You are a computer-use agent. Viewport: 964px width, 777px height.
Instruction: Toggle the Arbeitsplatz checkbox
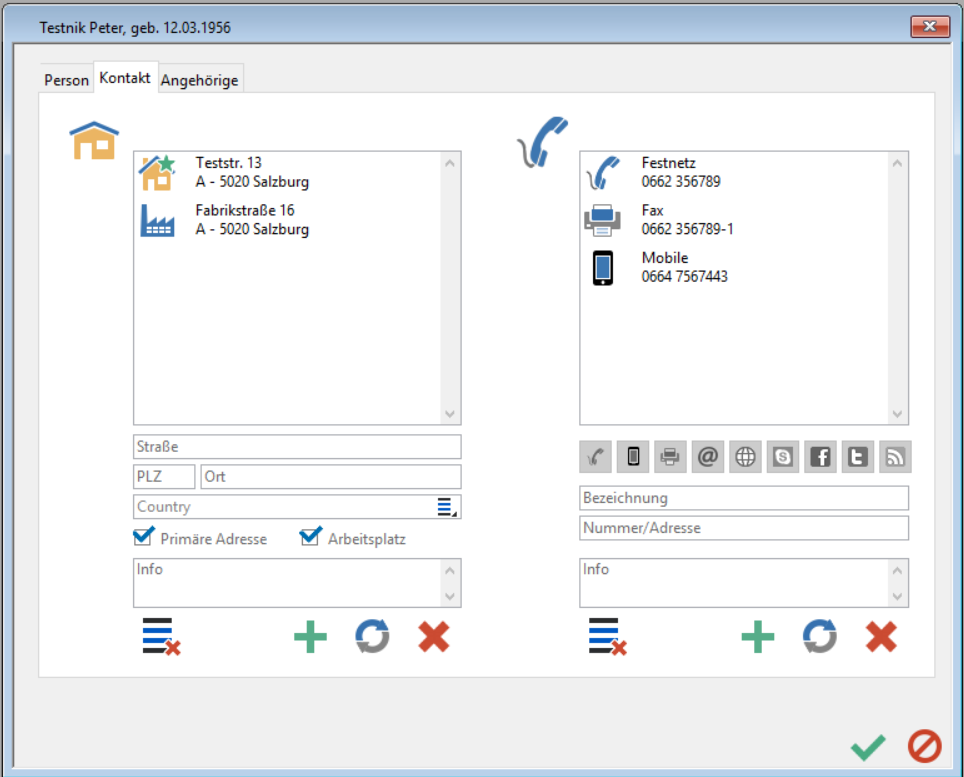click(310, 538)
